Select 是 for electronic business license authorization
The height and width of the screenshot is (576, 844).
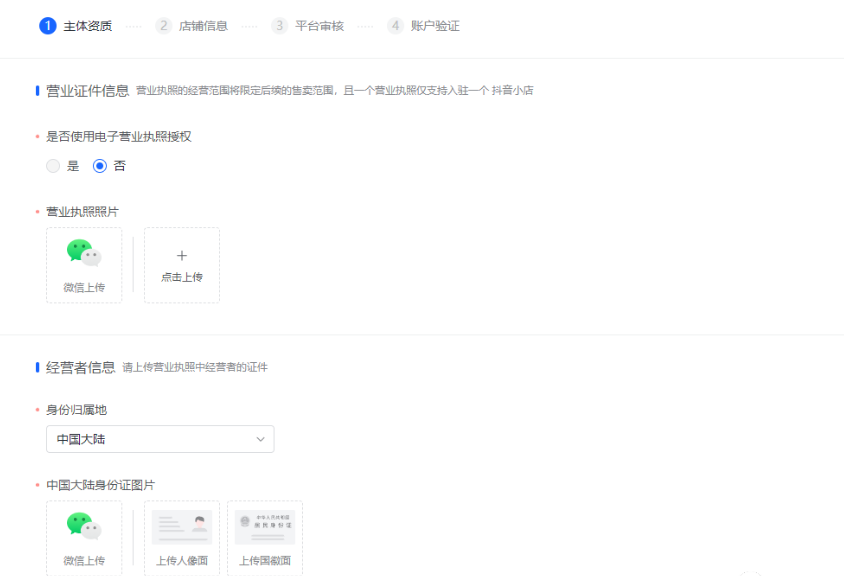tap(53, 166)
